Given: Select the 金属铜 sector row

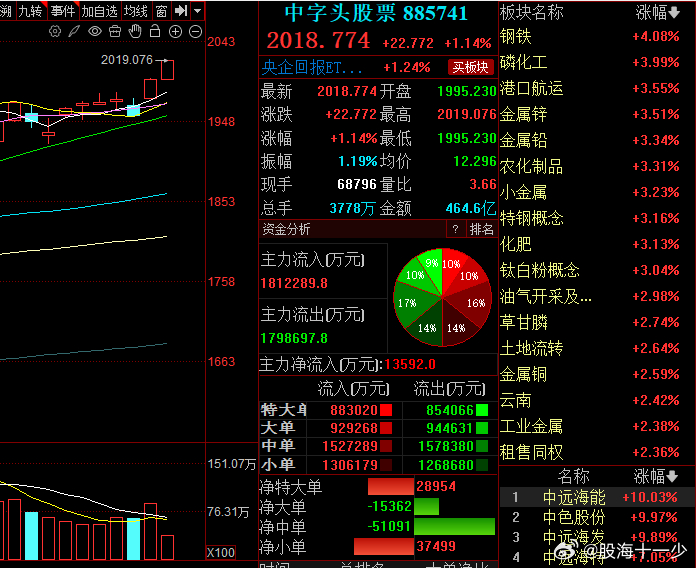Looking at the screenshot, I should (x=597, y=374).
